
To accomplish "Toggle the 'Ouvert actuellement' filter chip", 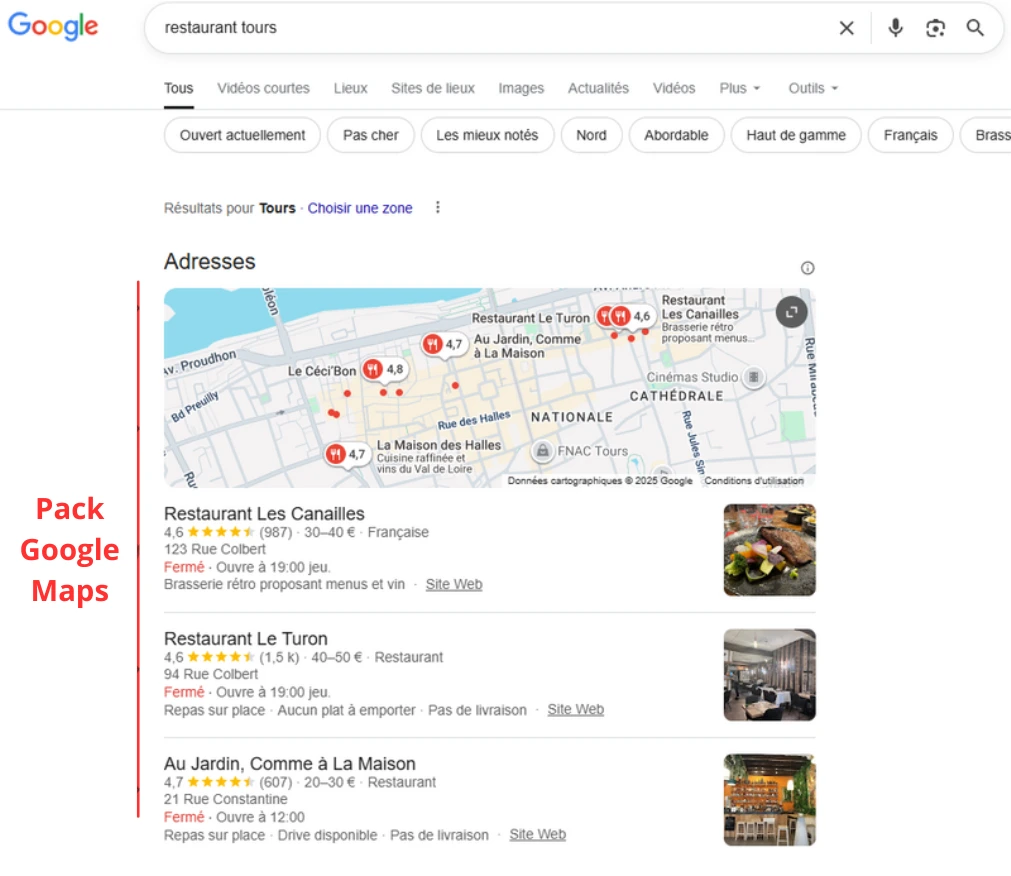I will point(242,135).
